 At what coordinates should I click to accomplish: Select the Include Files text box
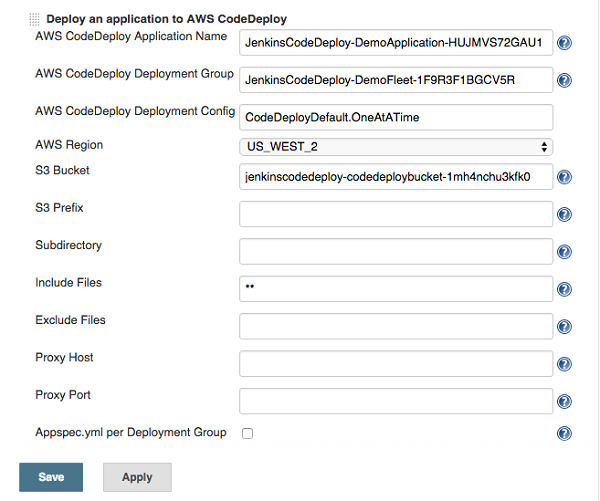click(x=396, y=288)
